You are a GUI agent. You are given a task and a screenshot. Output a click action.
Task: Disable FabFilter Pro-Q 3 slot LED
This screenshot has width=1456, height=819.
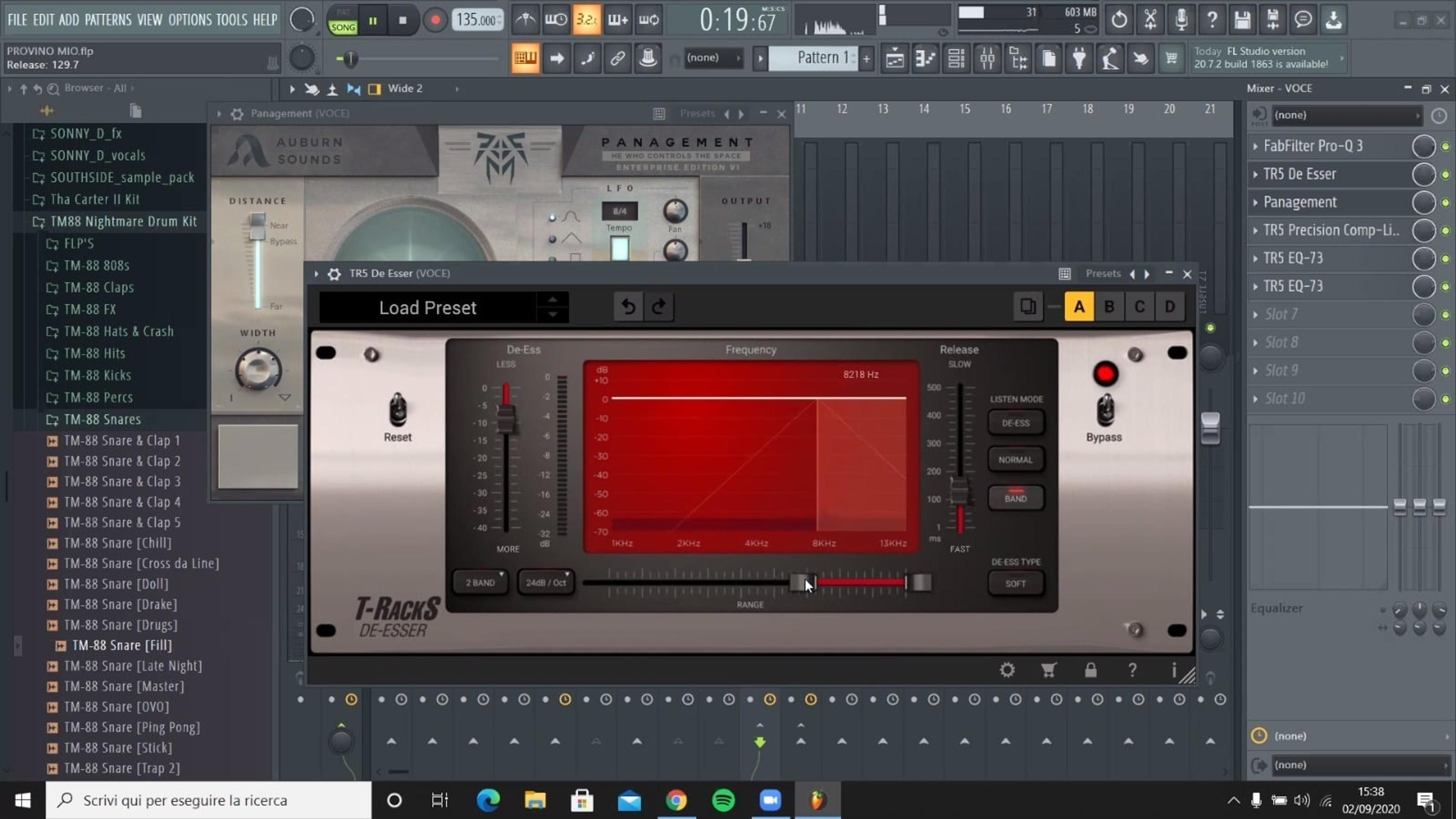click(1445, 146)
